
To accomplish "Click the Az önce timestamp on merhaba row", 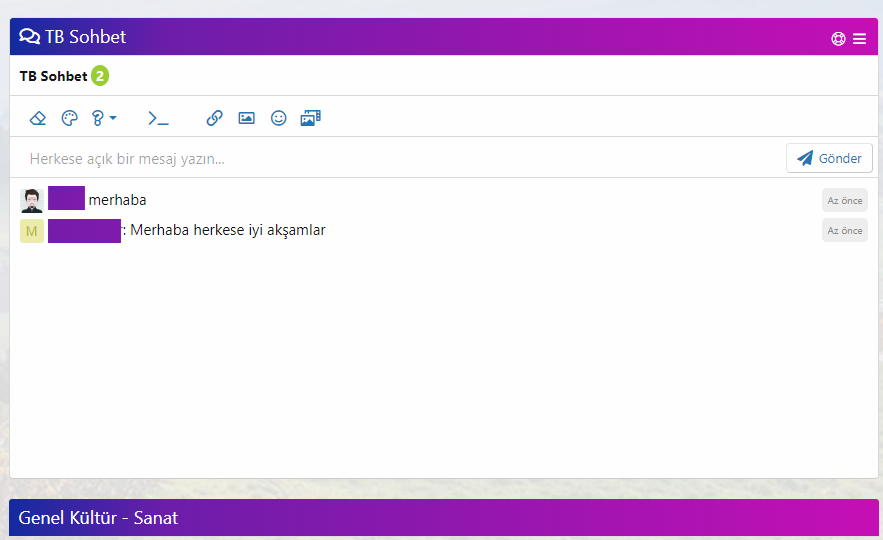I will click(x=845, y=200).
